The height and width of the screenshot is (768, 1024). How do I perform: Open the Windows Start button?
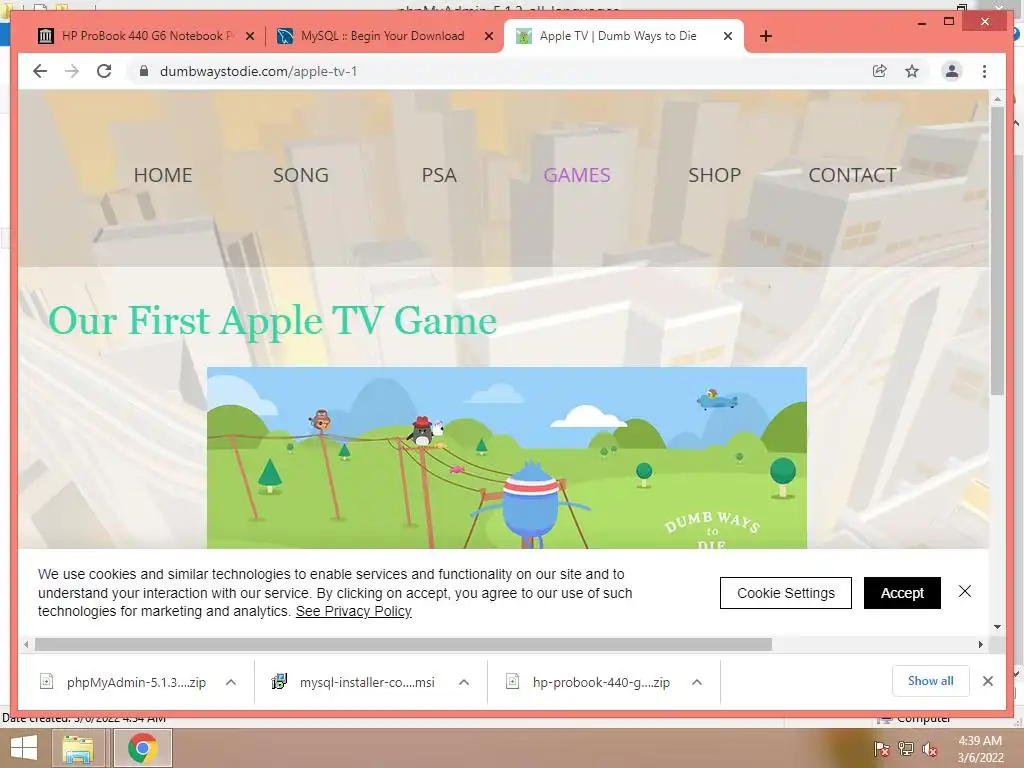tap(24, 748)
